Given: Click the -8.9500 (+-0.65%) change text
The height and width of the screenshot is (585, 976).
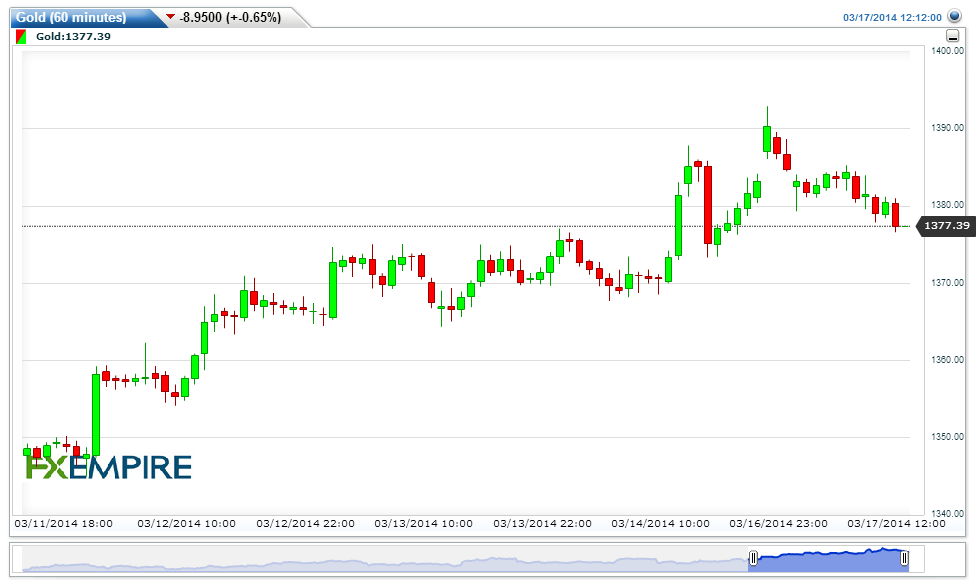Looking at the screenshot, I should pos(230,17).
